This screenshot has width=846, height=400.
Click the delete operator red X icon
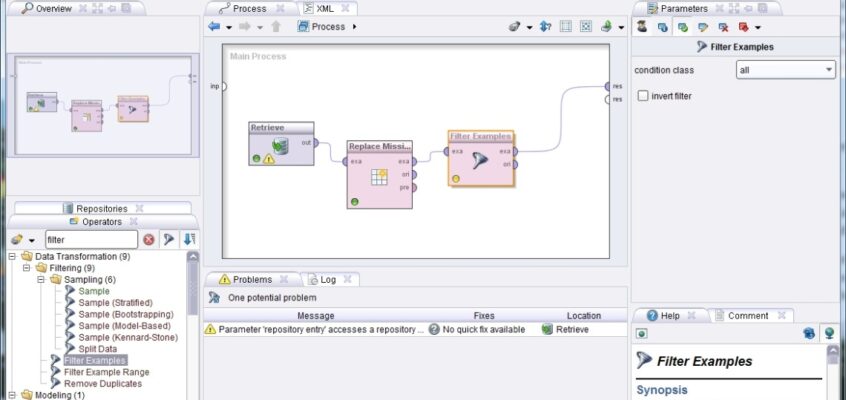724,27
